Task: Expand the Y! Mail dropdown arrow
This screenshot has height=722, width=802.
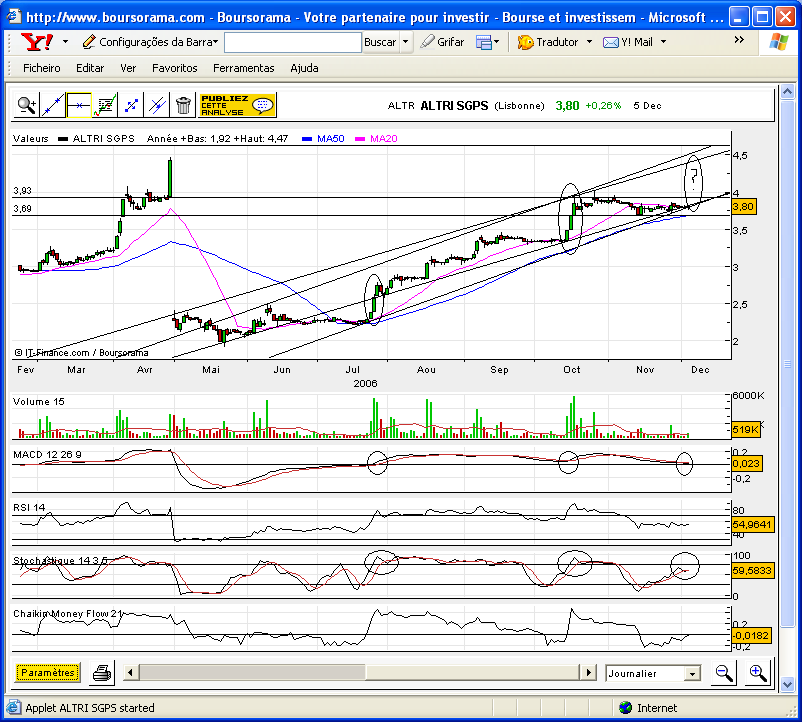Action: point(663,42)
